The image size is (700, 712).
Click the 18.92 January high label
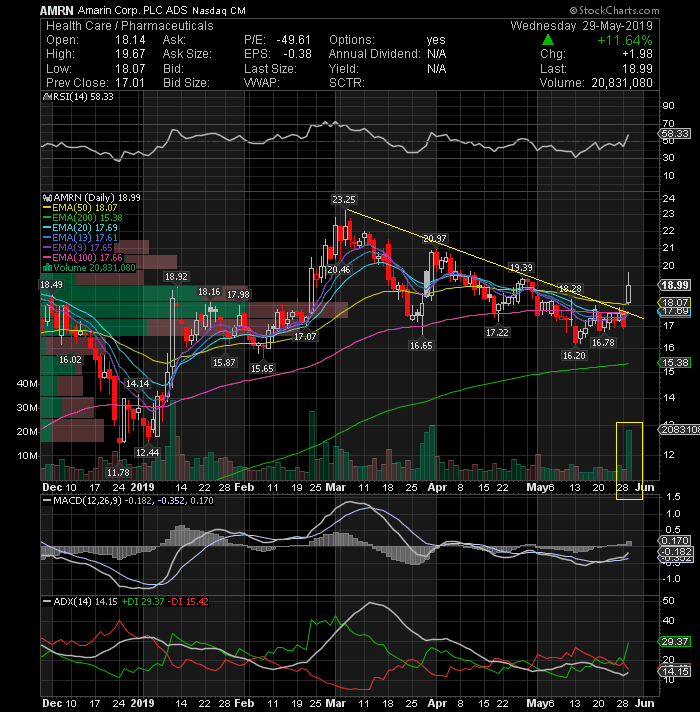176,277
